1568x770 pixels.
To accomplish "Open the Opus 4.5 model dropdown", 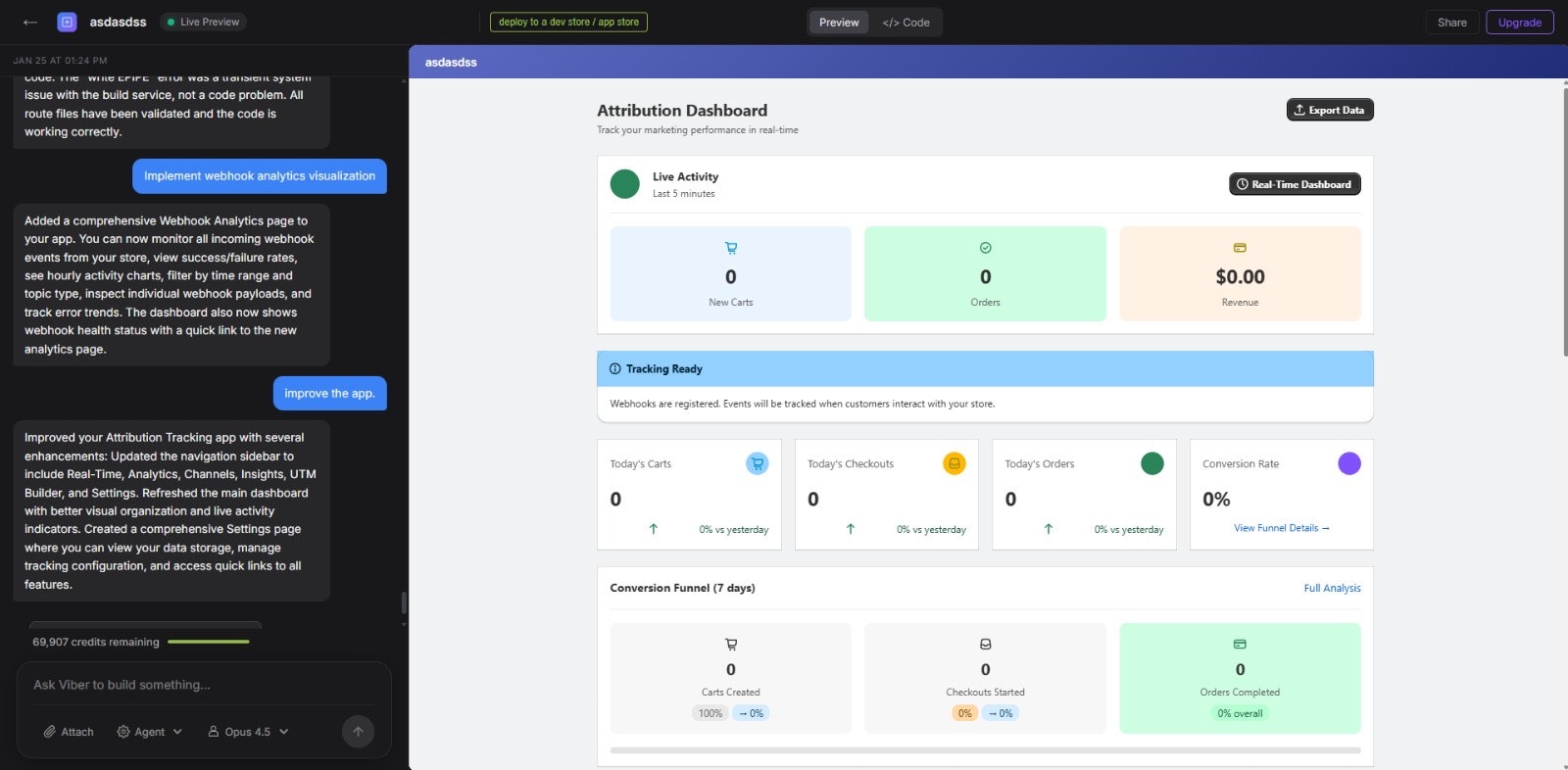I will [248, 732].
